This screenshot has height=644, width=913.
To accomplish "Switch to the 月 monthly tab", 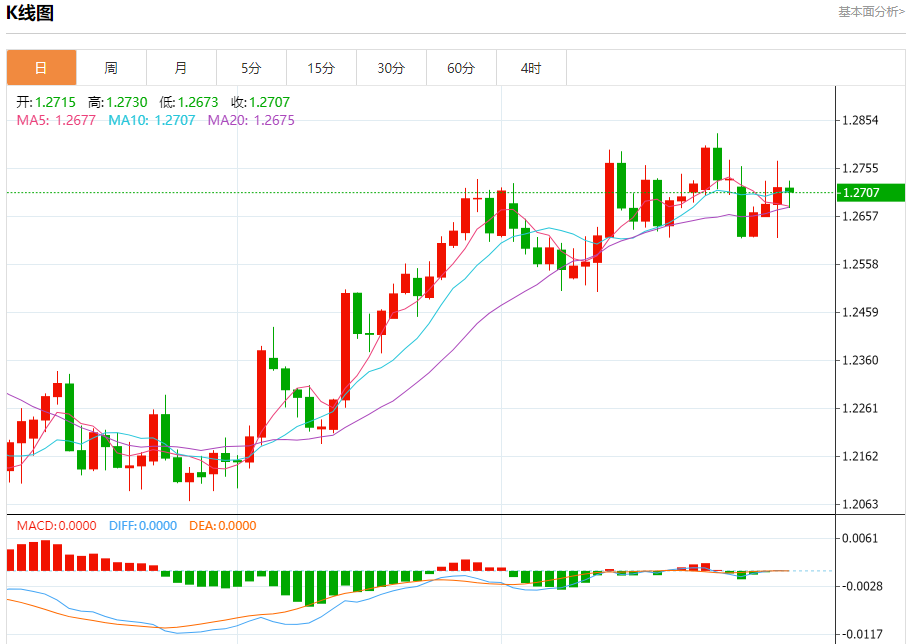I will pyautogui.click(x=181, y=68).
